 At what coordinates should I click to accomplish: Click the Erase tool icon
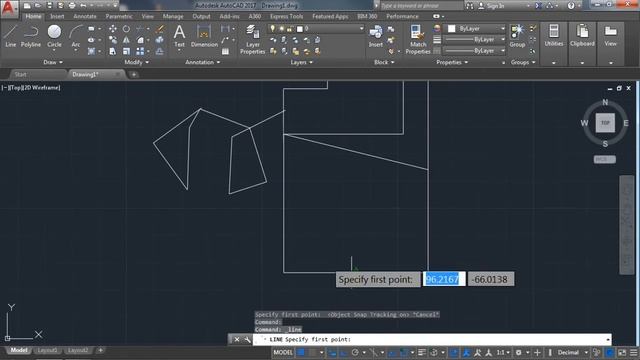(x=160, y=29)
